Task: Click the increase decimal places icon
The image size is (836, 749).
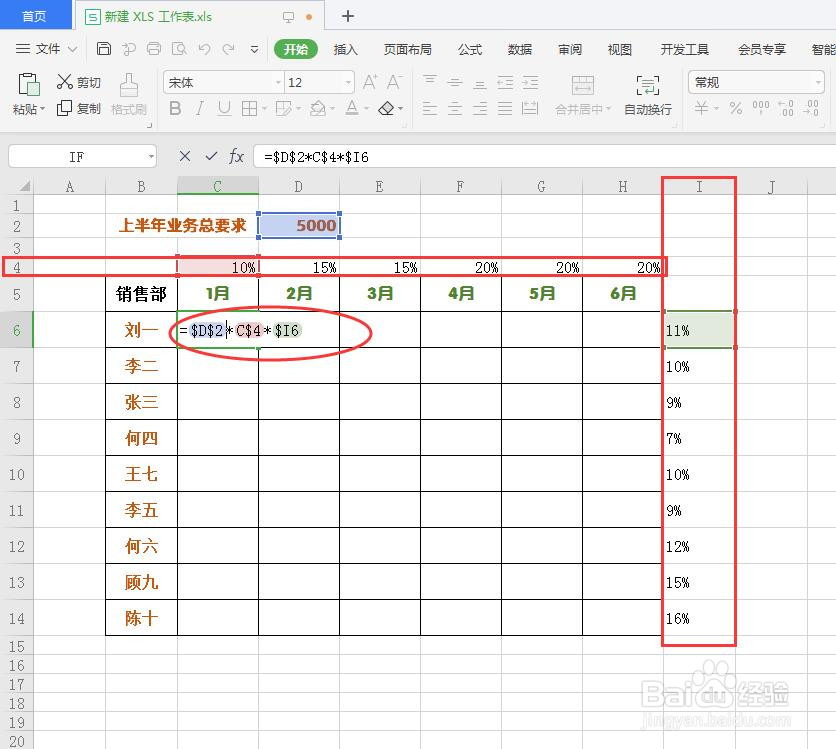Action: (786, 108)
